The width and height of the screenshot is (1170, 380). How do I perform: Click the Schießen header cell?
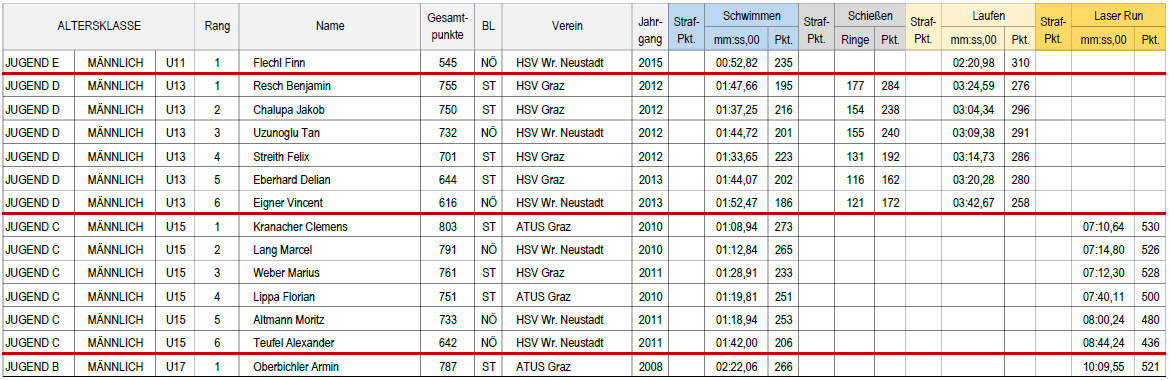[x=870, y=15]
